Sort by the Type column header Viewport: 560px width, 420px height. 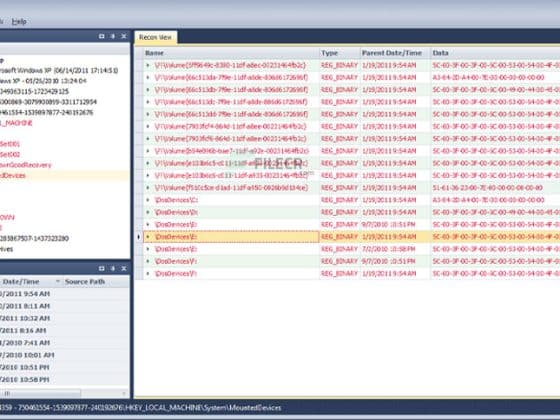[x=340, y=53]
